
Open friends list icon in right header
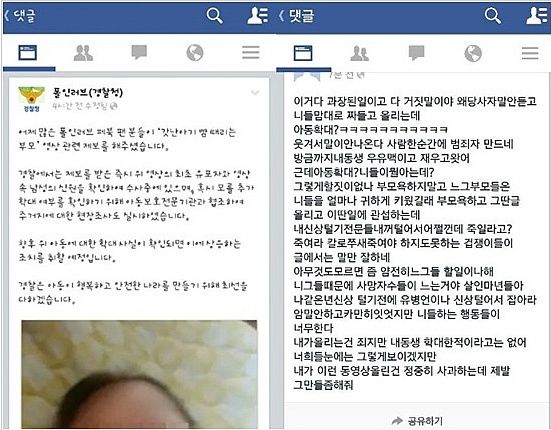536,16
